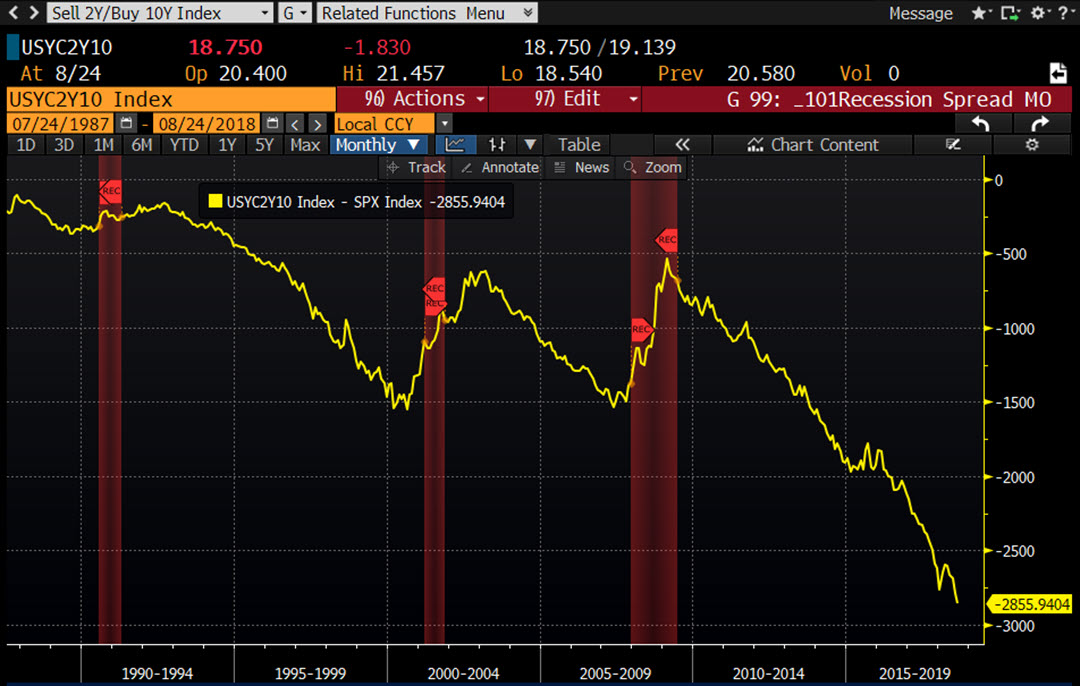Click the REC flag in 1990 recession
The height and width of the screenshot is (686, 1080).
pos(110,191)
